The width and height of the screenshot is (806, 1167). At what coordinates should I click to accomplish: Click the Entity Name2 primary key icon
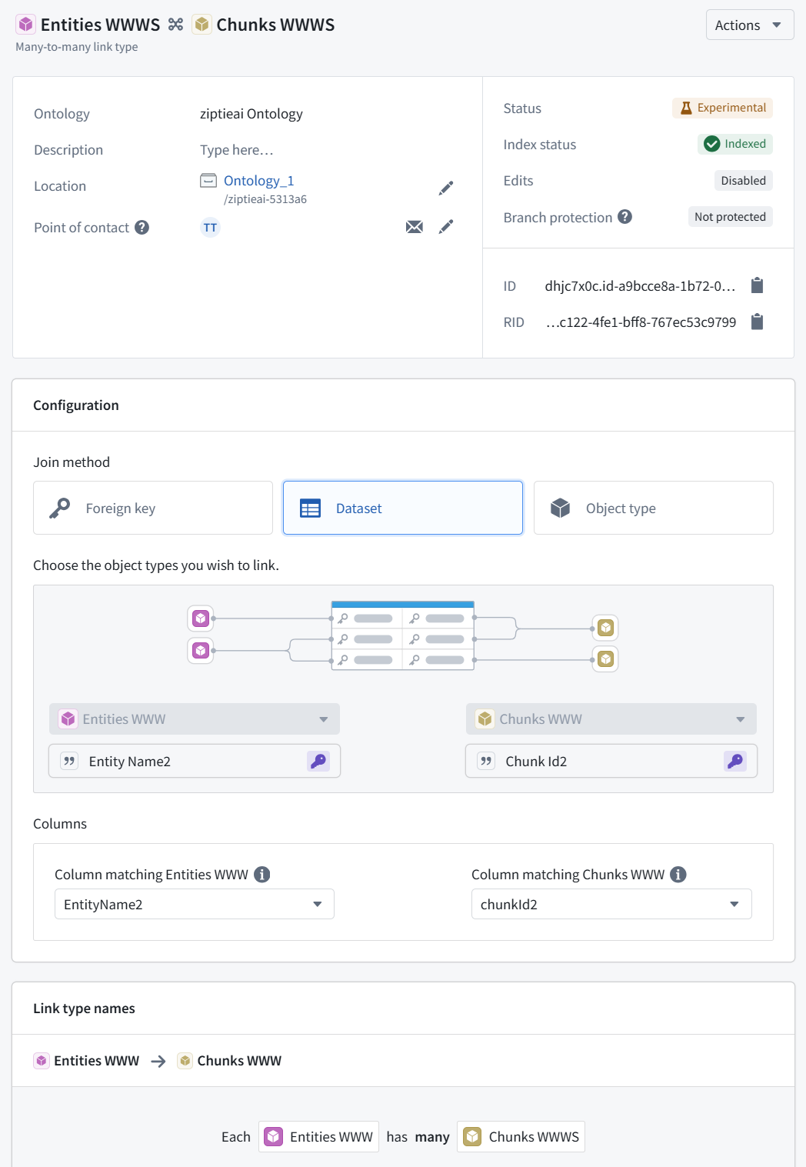(319, 761)
